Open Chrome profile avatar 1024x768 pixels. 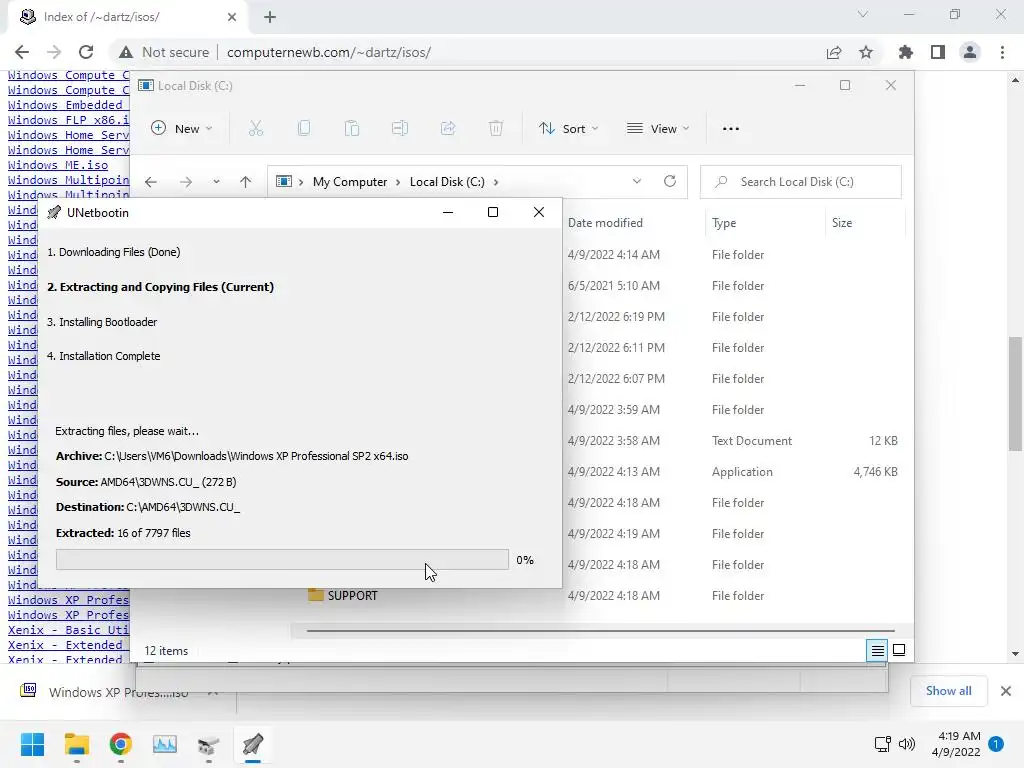click(x=970, y=52)
